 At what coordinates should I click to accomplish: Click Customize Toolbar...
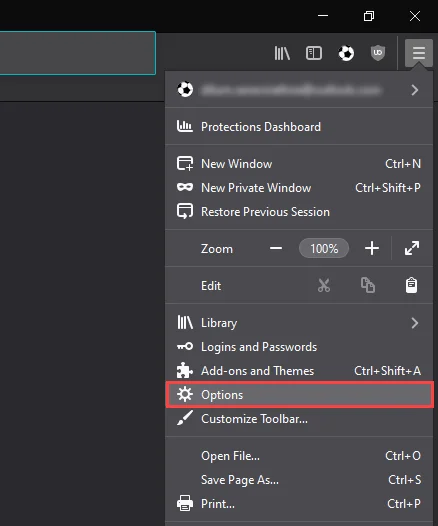tap(299, 419)
